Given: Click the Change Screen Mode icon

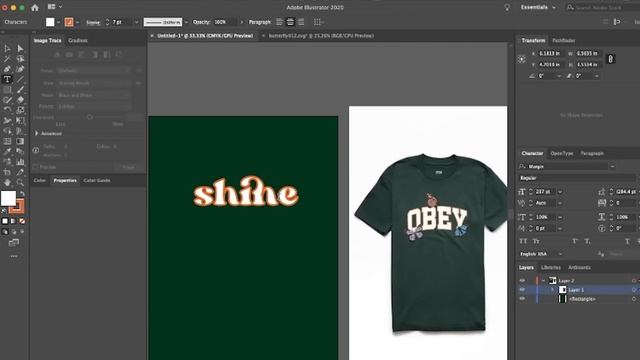Looking at the screenshot, I should coord(13,243).
